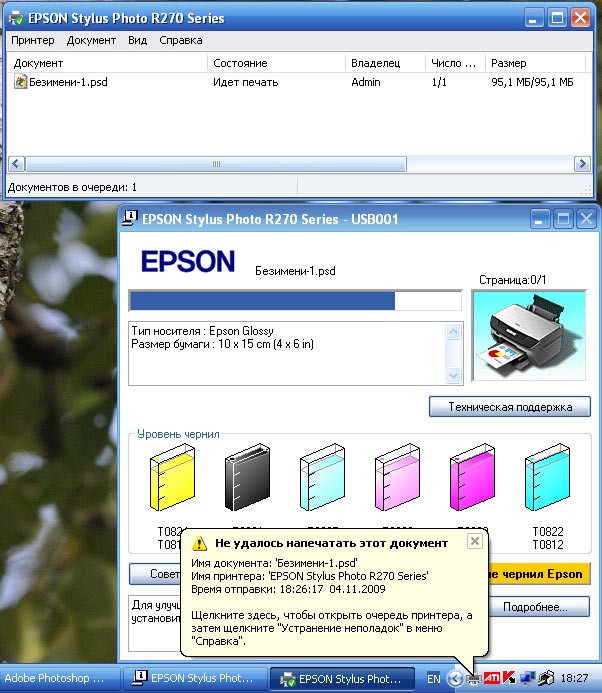
Task: Open the Вид menu
Action: pyautogui.click(x=137, y=40)
